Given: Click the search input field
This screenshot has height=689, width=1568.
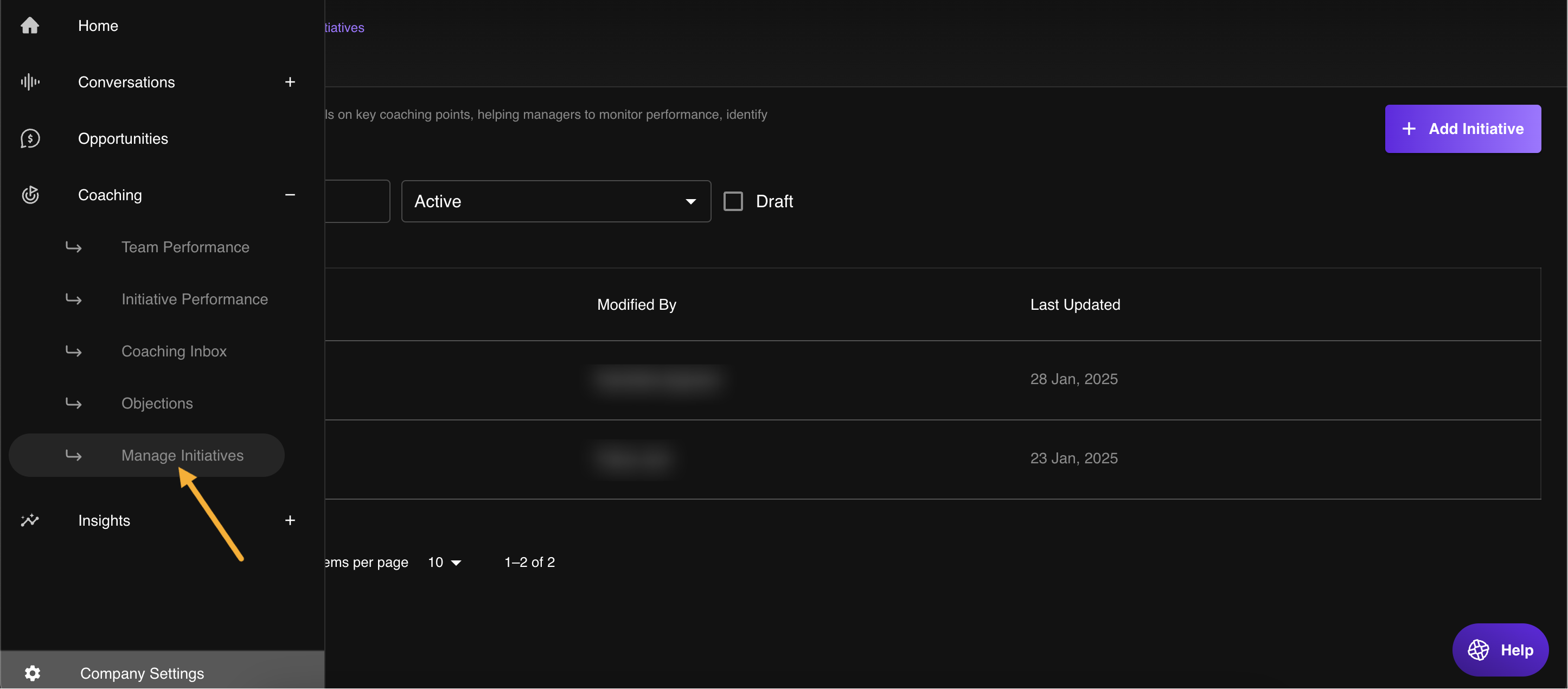Looking at the screenshot, I should click(x=358, y=201).
